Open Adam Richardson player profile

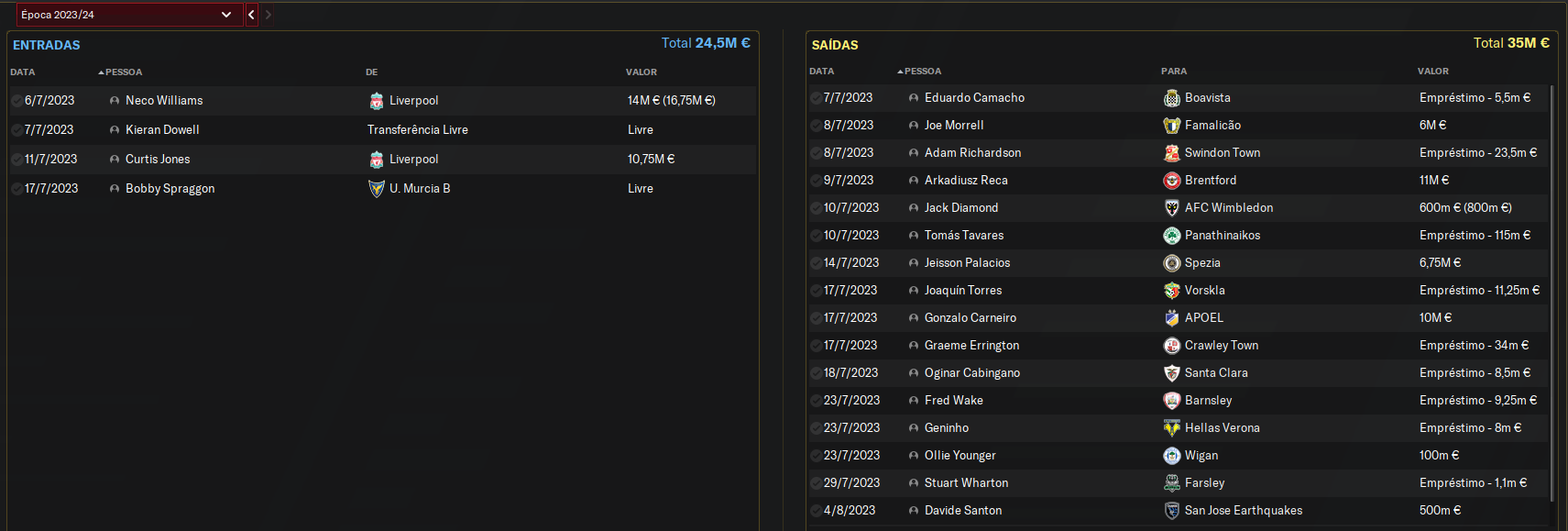click(x=972, y=153)
